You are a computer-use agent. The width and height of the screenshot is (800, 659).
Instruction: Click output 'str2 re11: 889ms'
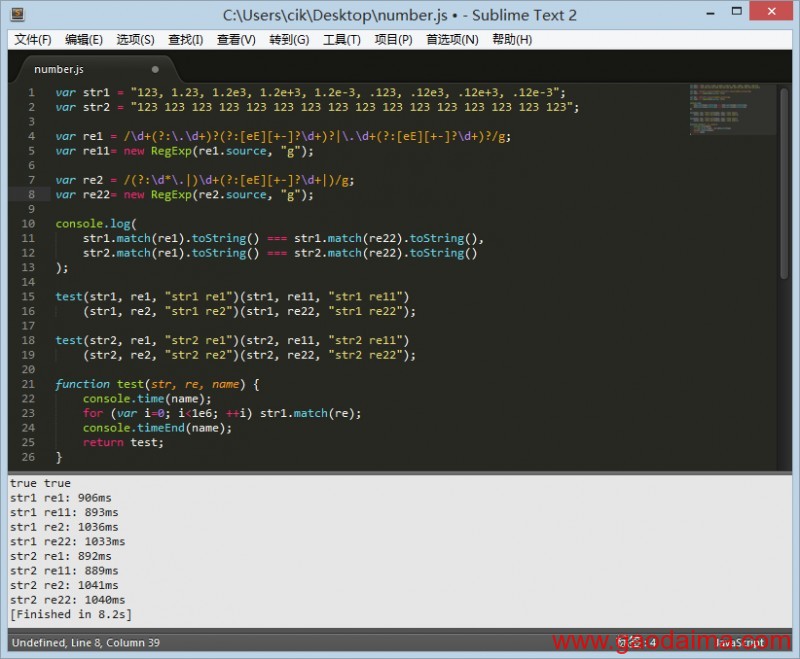pyautogui.click(x=64, y=571)
